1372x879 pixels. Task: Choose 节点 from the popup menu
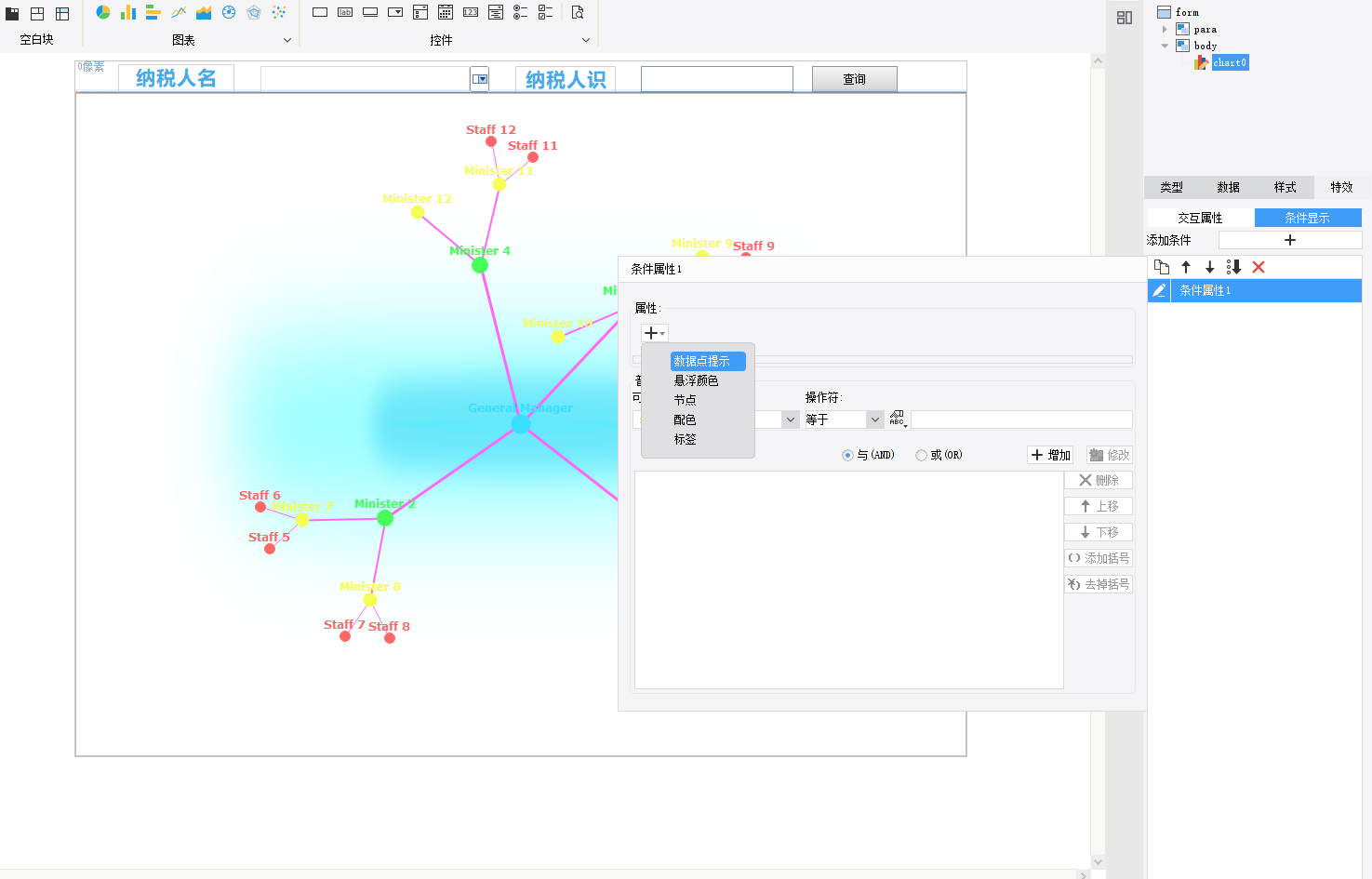click(686, 400)
